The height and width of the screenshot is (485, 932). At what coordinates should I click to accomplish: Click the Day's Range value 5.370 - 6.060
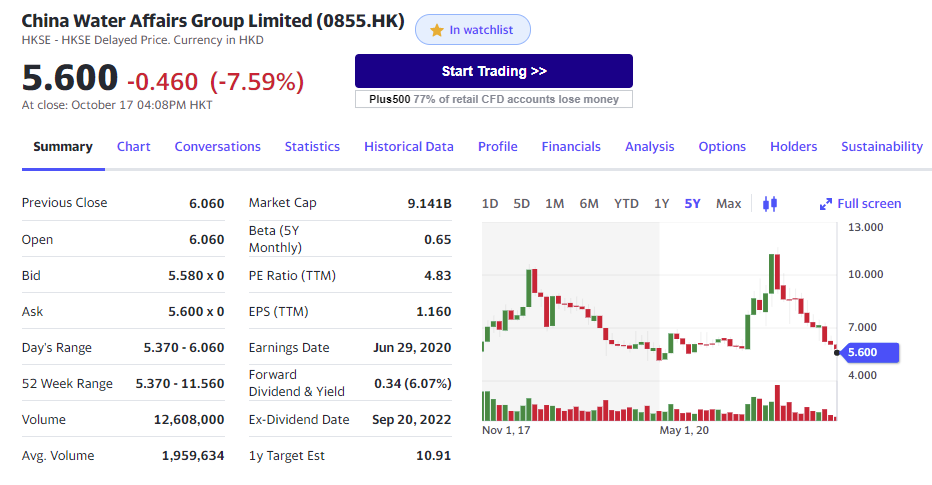184,348
